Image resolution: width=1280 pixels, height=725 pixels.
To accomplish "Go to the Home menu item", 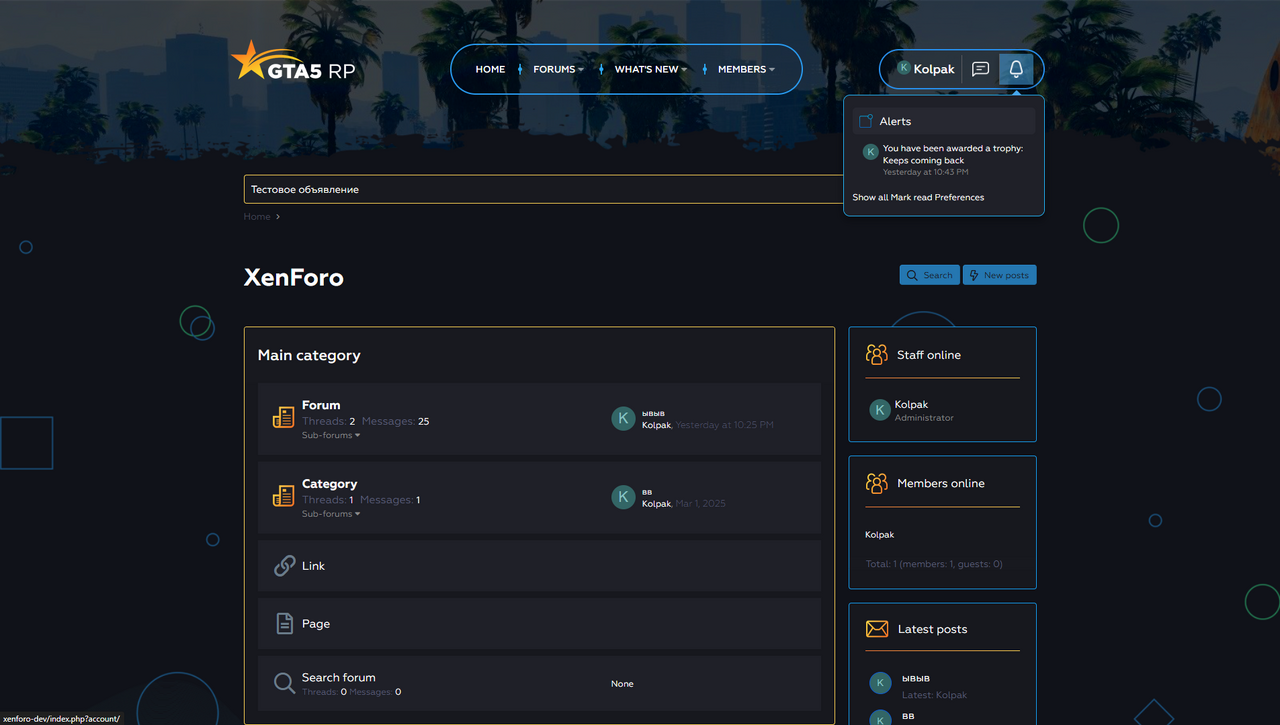I will (490, 69).
